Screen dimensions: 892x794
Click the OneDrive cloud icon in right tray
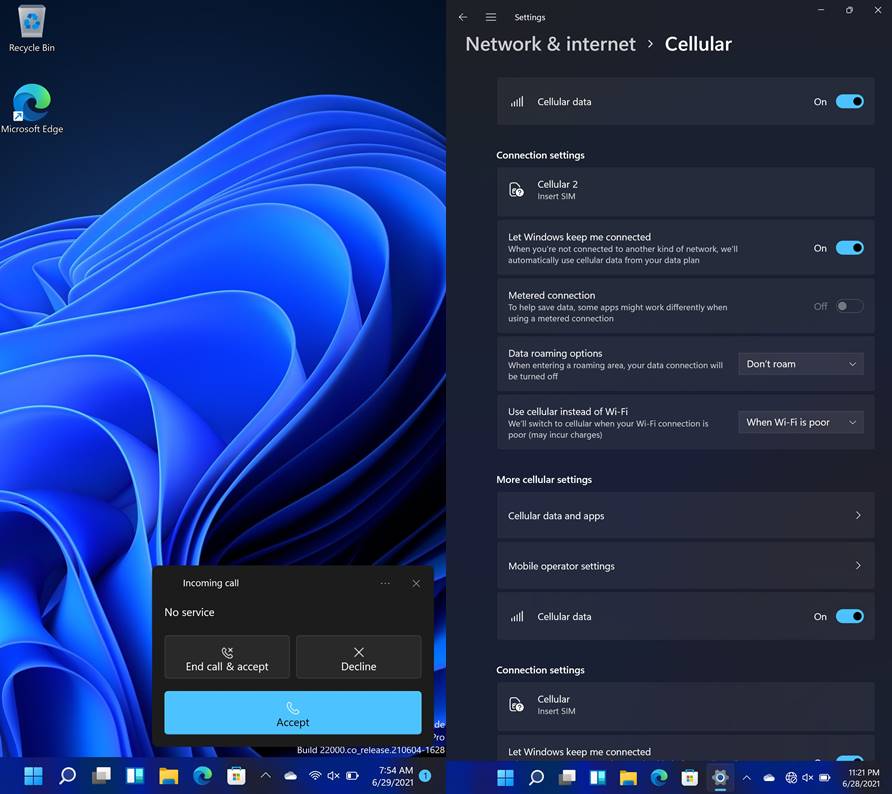click(x=769, y=778)
